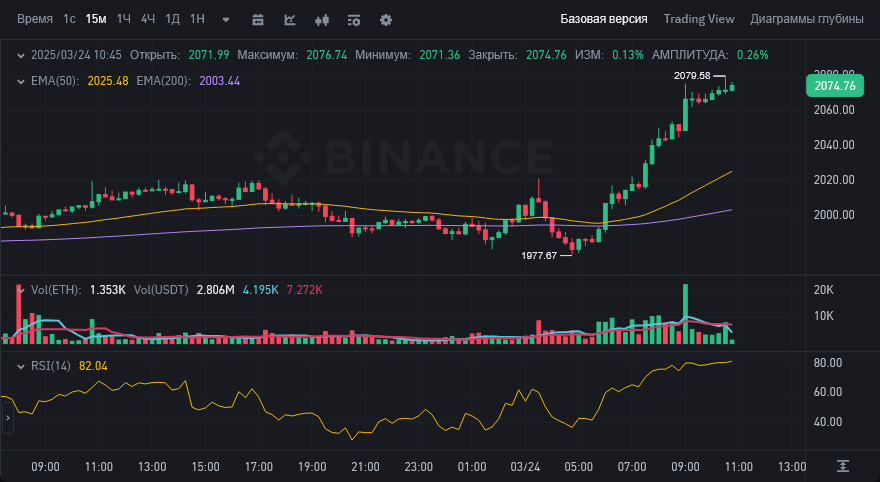Click the Минимум value 2071.36

(x=439, y=55)
